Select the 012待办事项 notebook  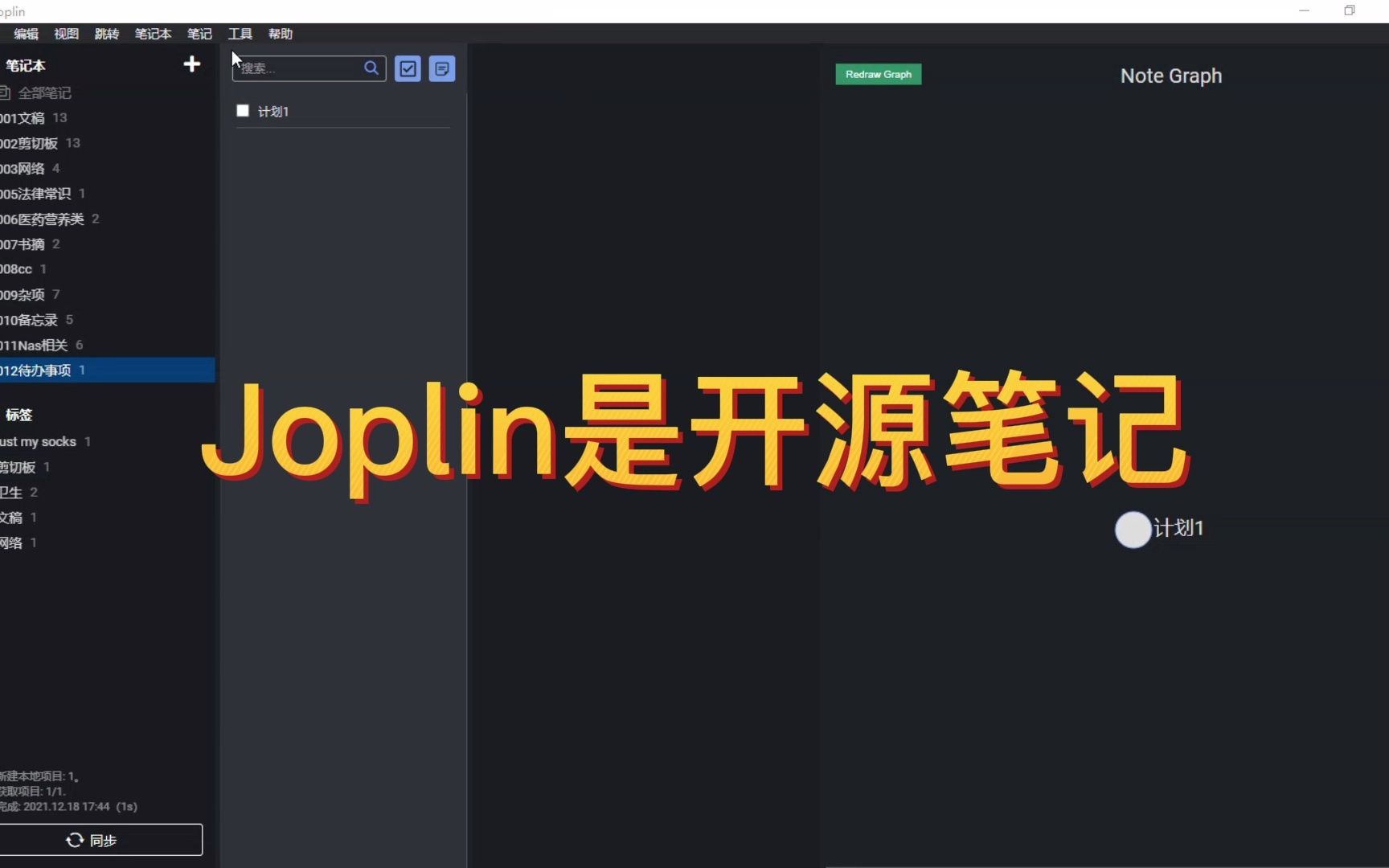point(107,370)
